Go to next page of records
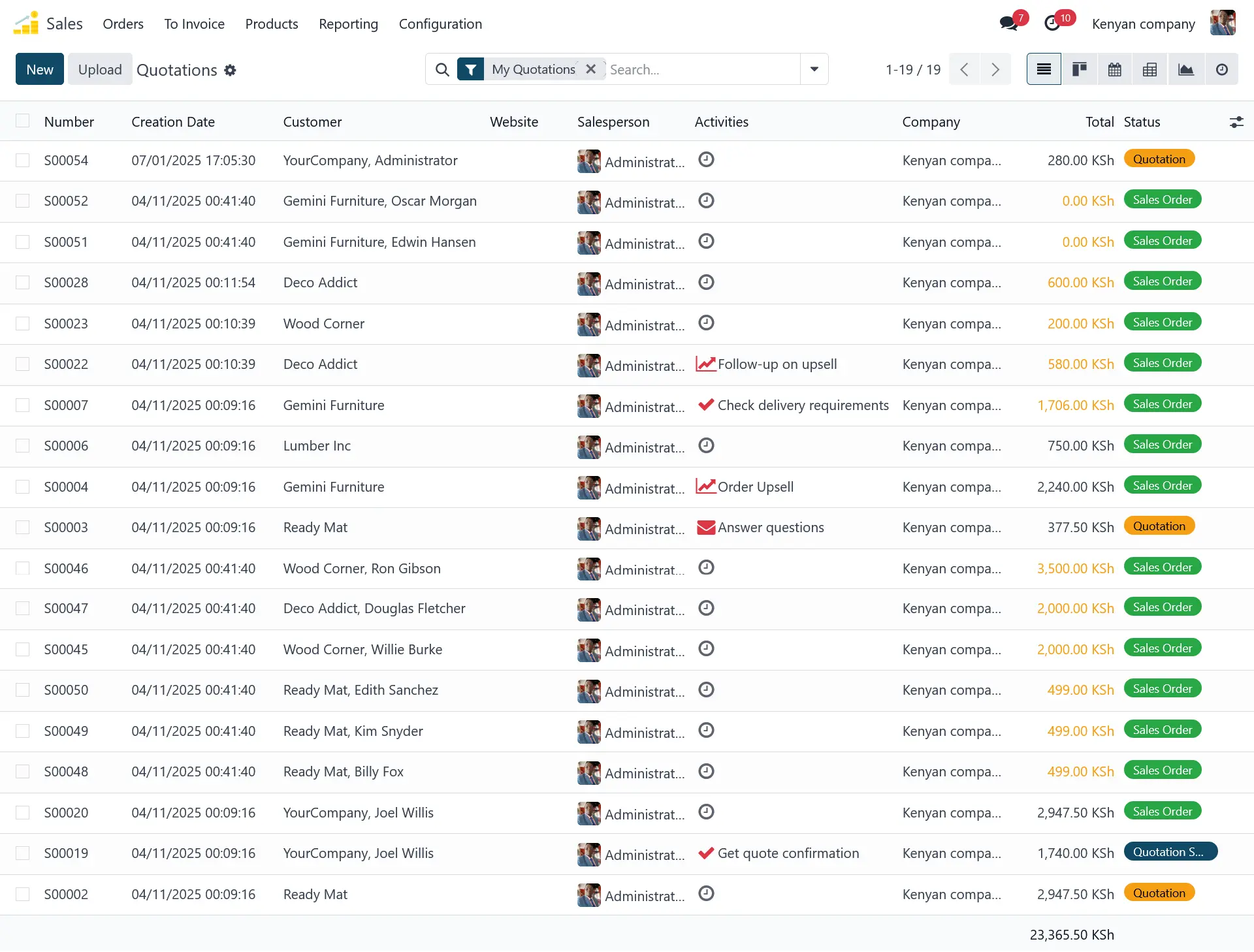Screen dimensions: 1254x952 pyautogui.click(x=995, y=69)
